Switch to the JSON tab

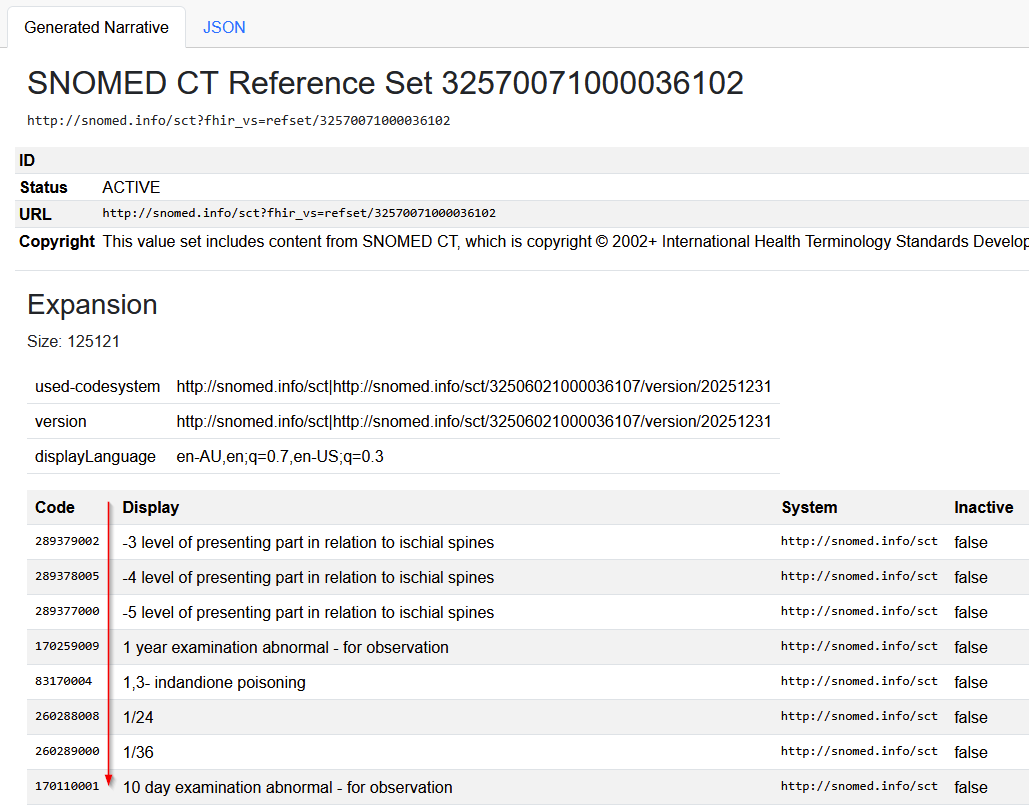click(x=224, y=28)
